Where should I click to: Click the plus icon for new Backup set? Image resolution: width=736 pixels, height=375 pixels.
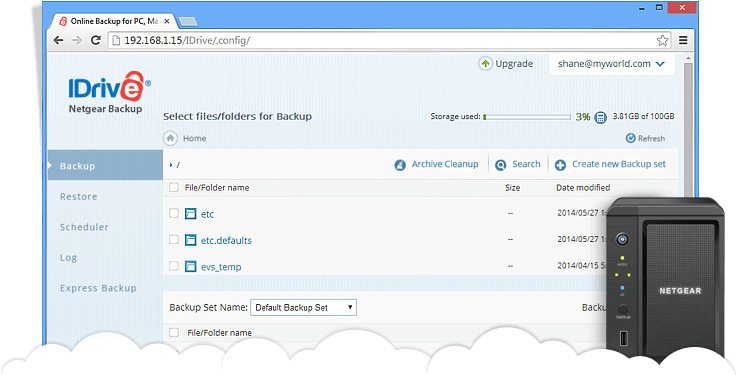pos(560,165)
